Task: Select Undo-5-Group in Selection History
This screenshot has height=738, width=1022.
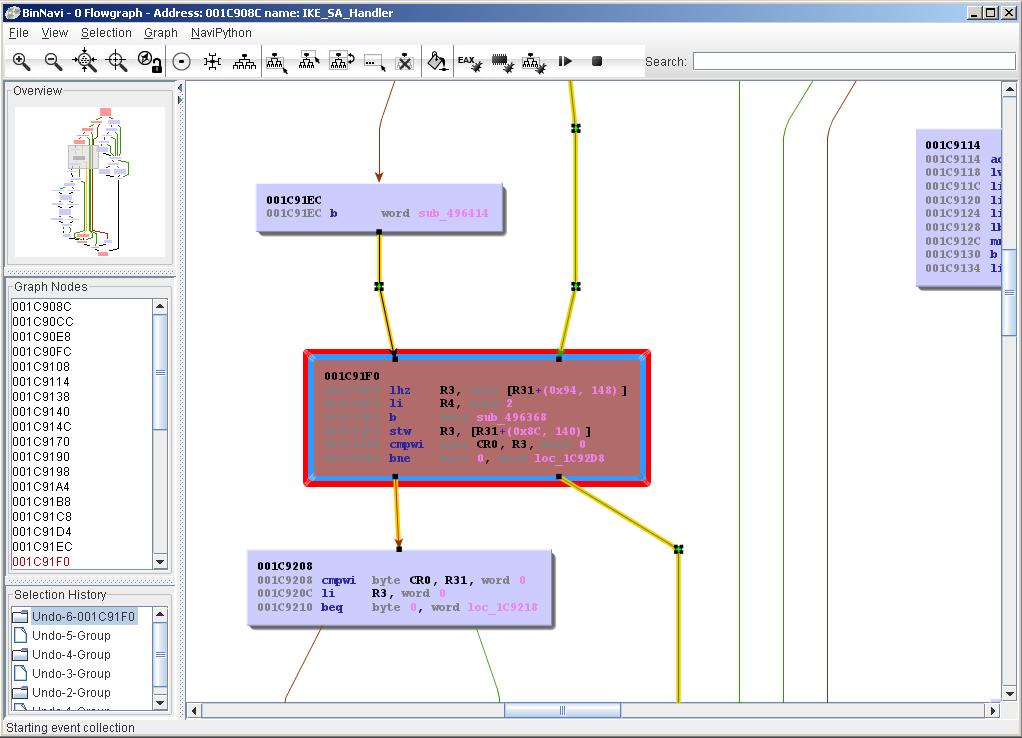Action: (x=71, y=635)
